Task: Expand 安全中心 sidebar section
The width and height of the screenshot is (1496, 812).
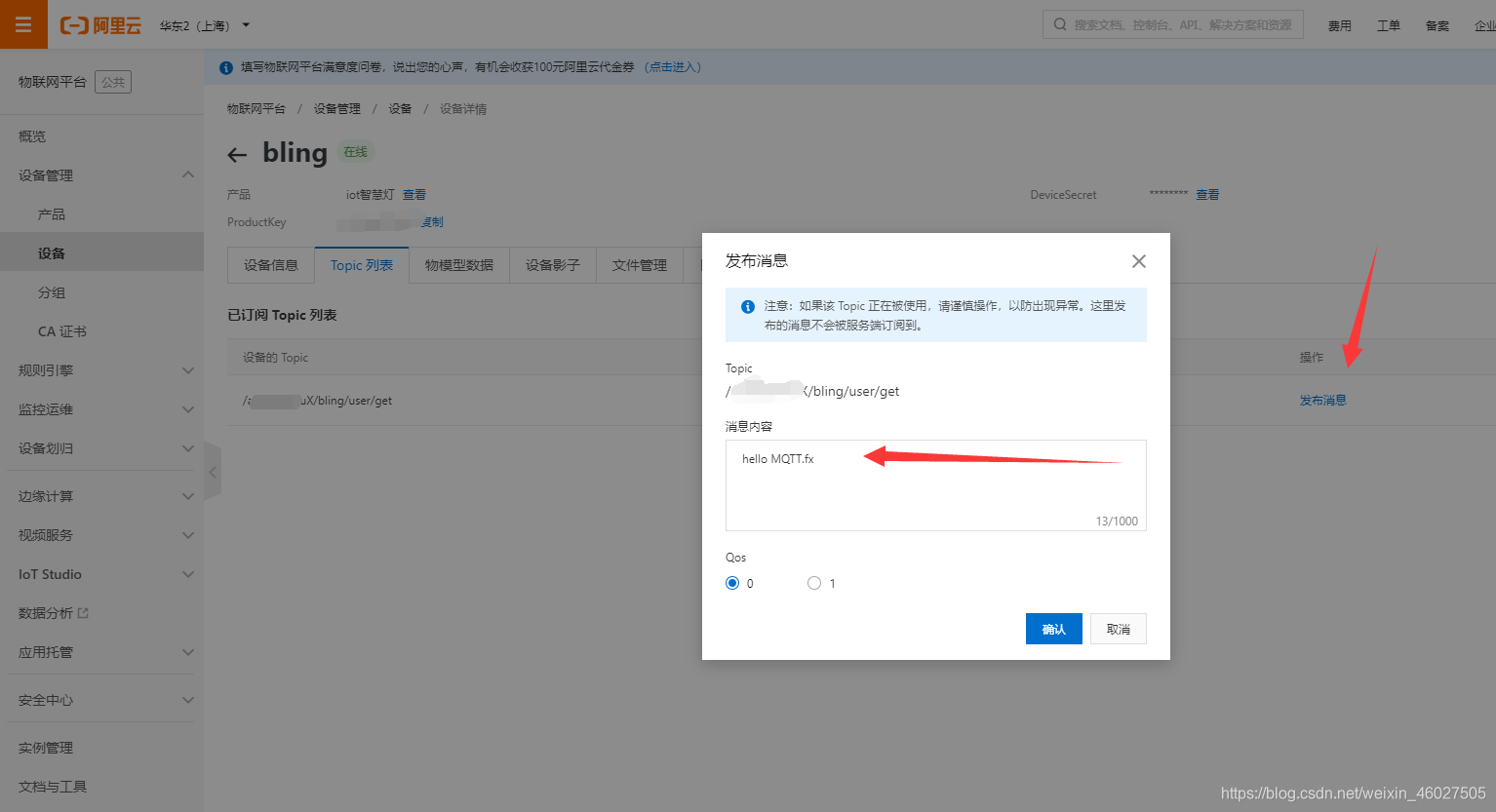Action: pos(101,700)
